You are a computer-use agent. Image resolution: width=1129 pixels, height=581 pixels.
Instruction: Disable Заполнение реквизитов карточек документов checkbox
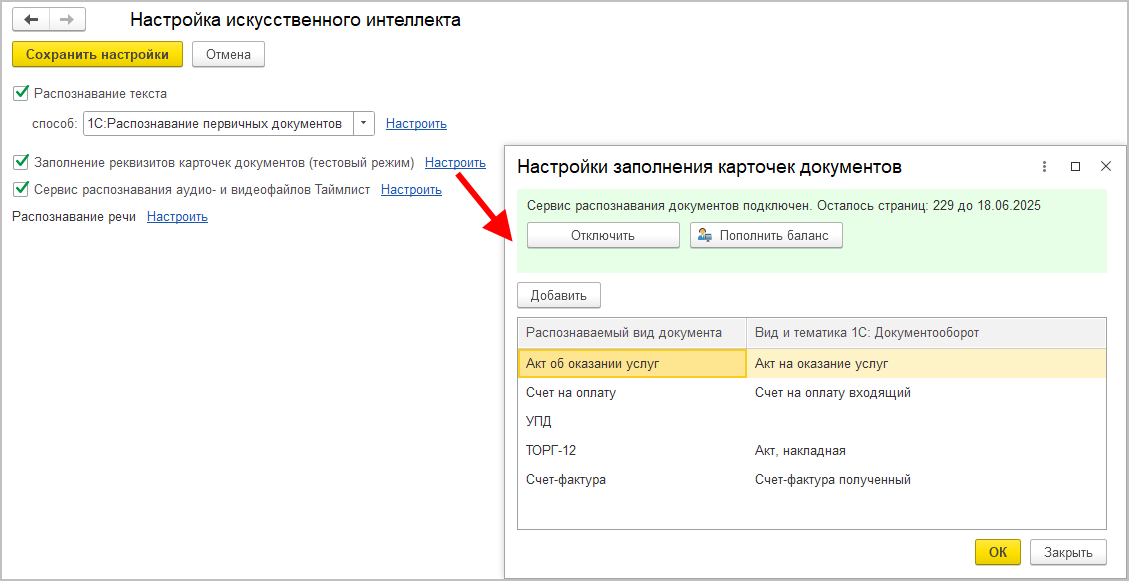tap(21, 162)
